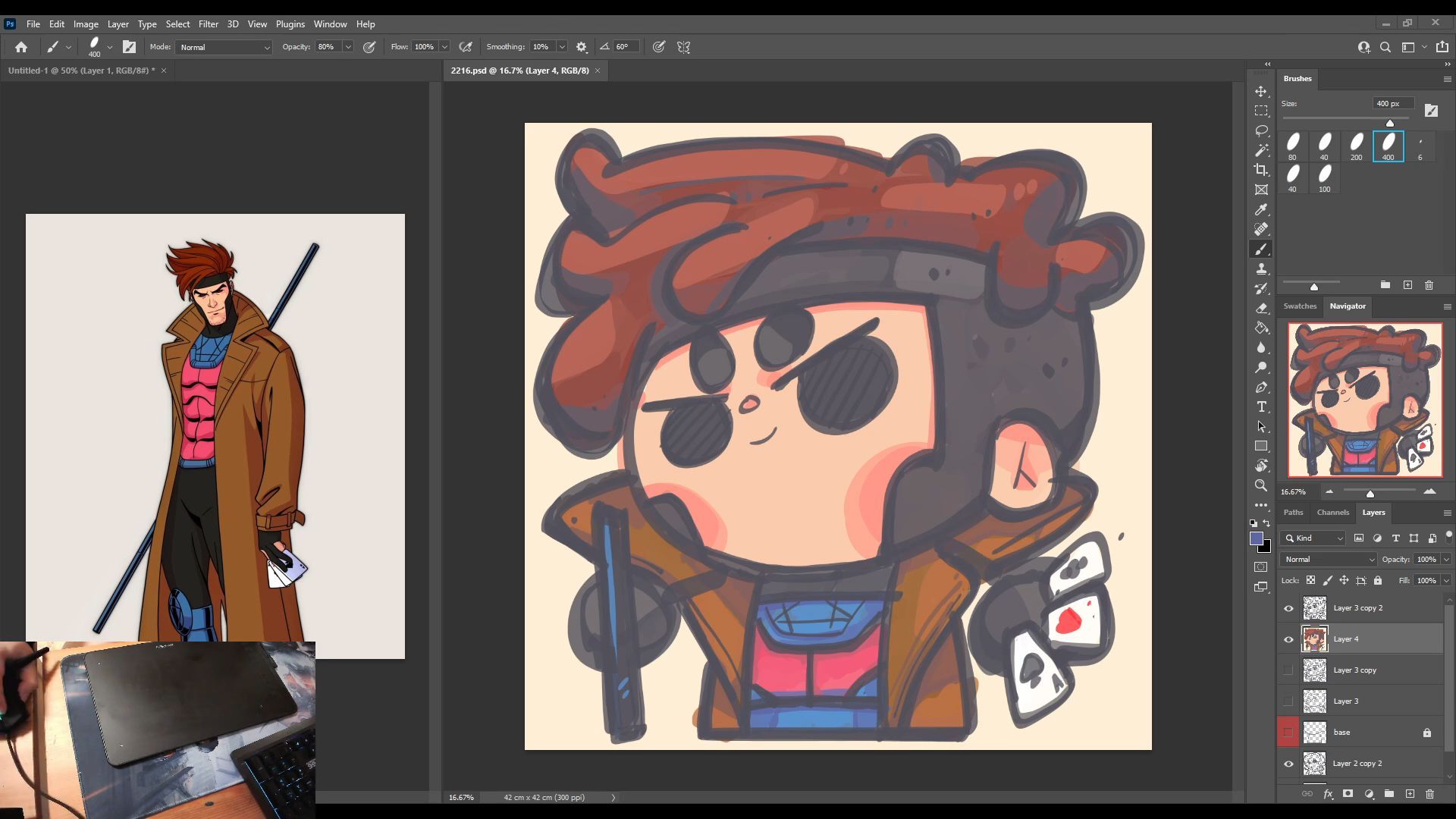Toggle symmetry painting options
Viewport: 1456px width, 819px height.
(x=684, y=47)
